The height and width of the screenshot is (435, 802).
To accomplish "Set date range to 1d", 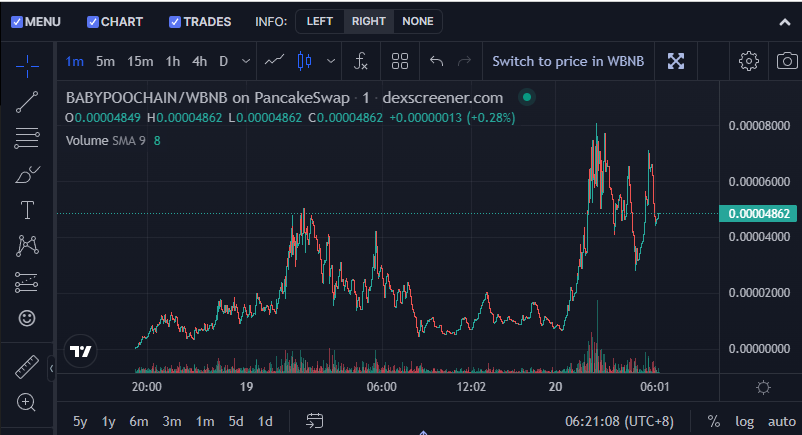I will pyautogui.click(x=265, y=421).
